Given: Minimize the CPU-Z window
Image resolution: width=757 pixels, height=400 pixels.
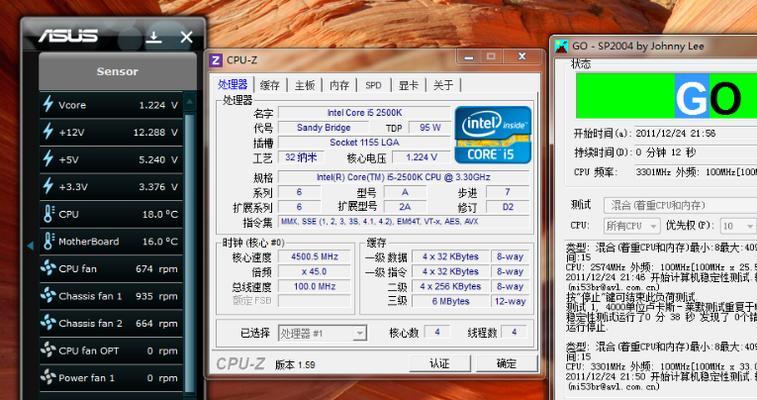Looking at the screenshot, I should coord(469,57).
